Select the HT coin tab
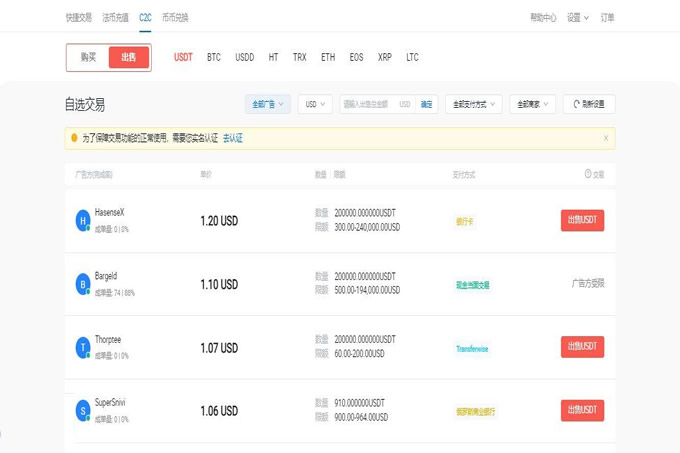Screen dimensions: 680x453 (x=273, y=57)
